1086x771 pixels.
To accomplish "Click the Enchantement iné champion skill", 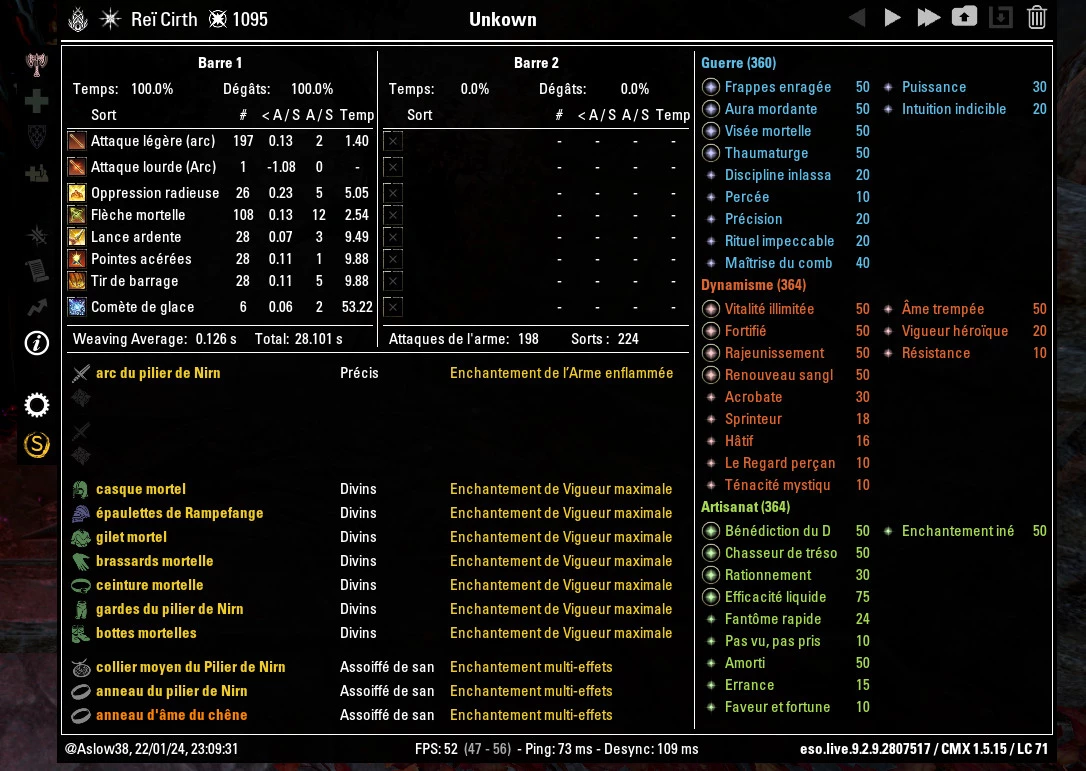I will point(958,531).
